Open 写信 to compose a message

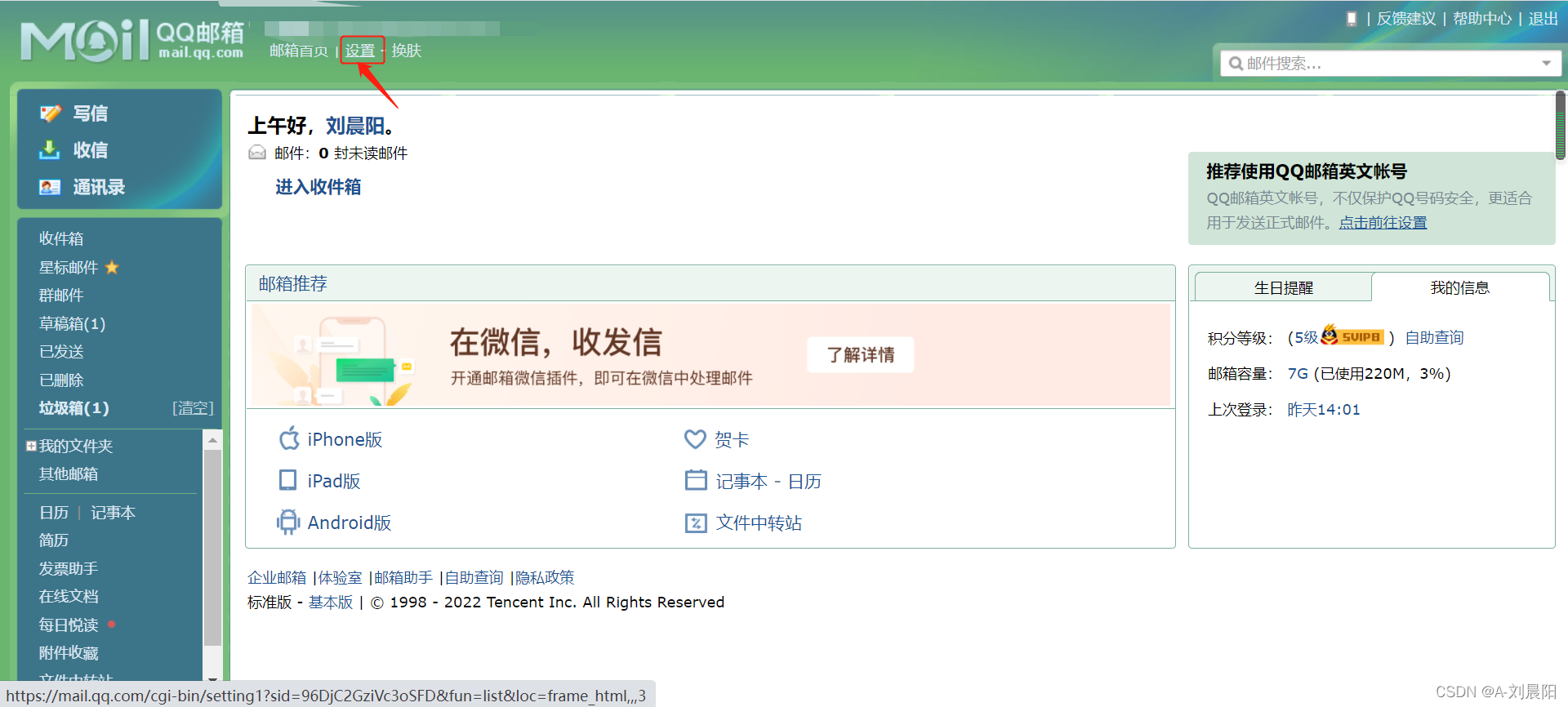[x=90, y=113]
